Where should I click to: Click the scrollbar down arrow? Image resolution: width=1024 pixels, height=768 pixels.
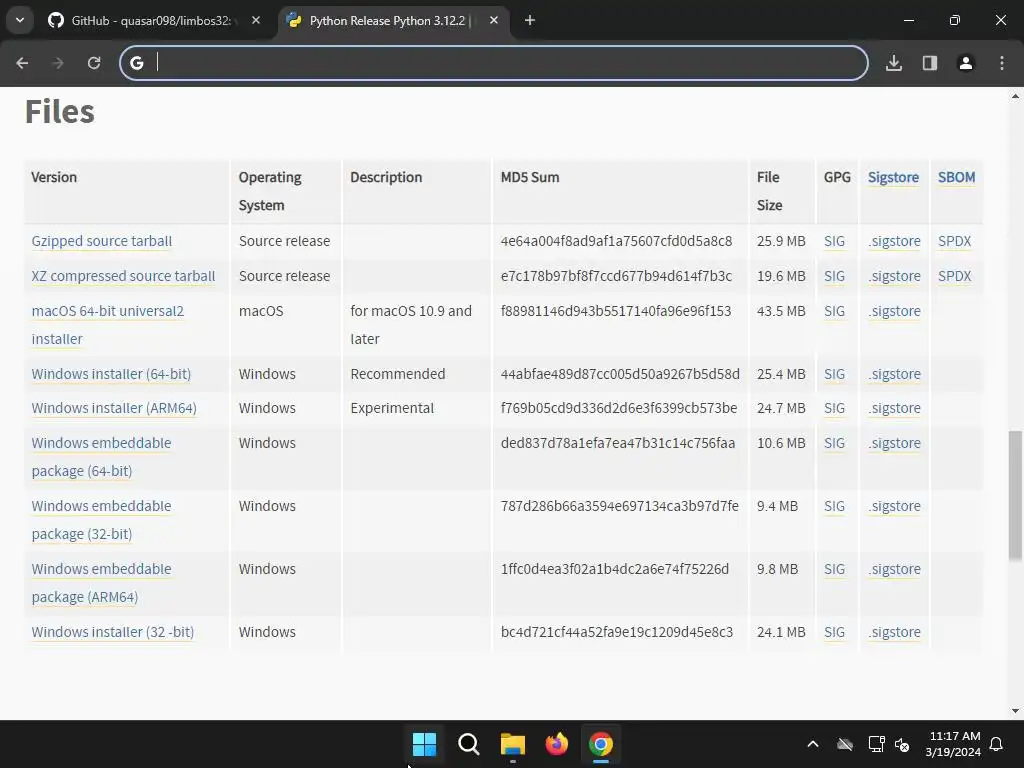click(x=1015, y=711)
